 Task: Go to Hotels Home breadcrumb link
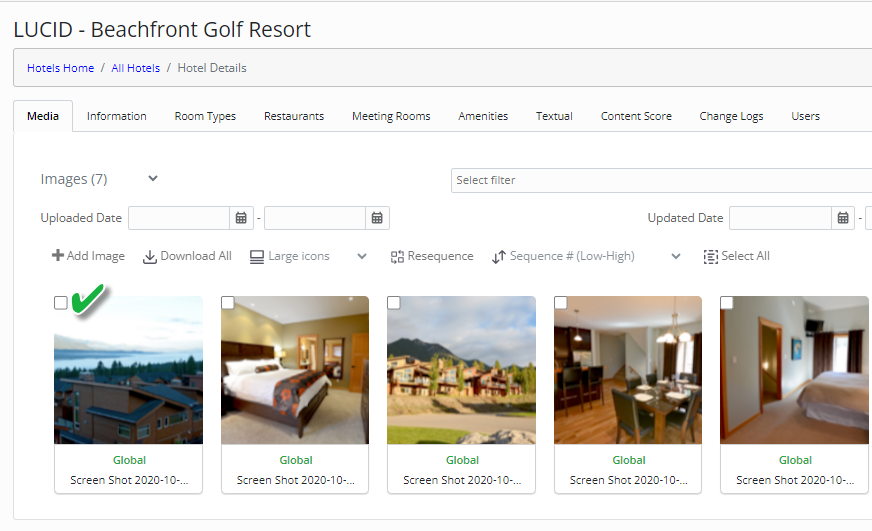pyautogui.click(x=60, y=68)
